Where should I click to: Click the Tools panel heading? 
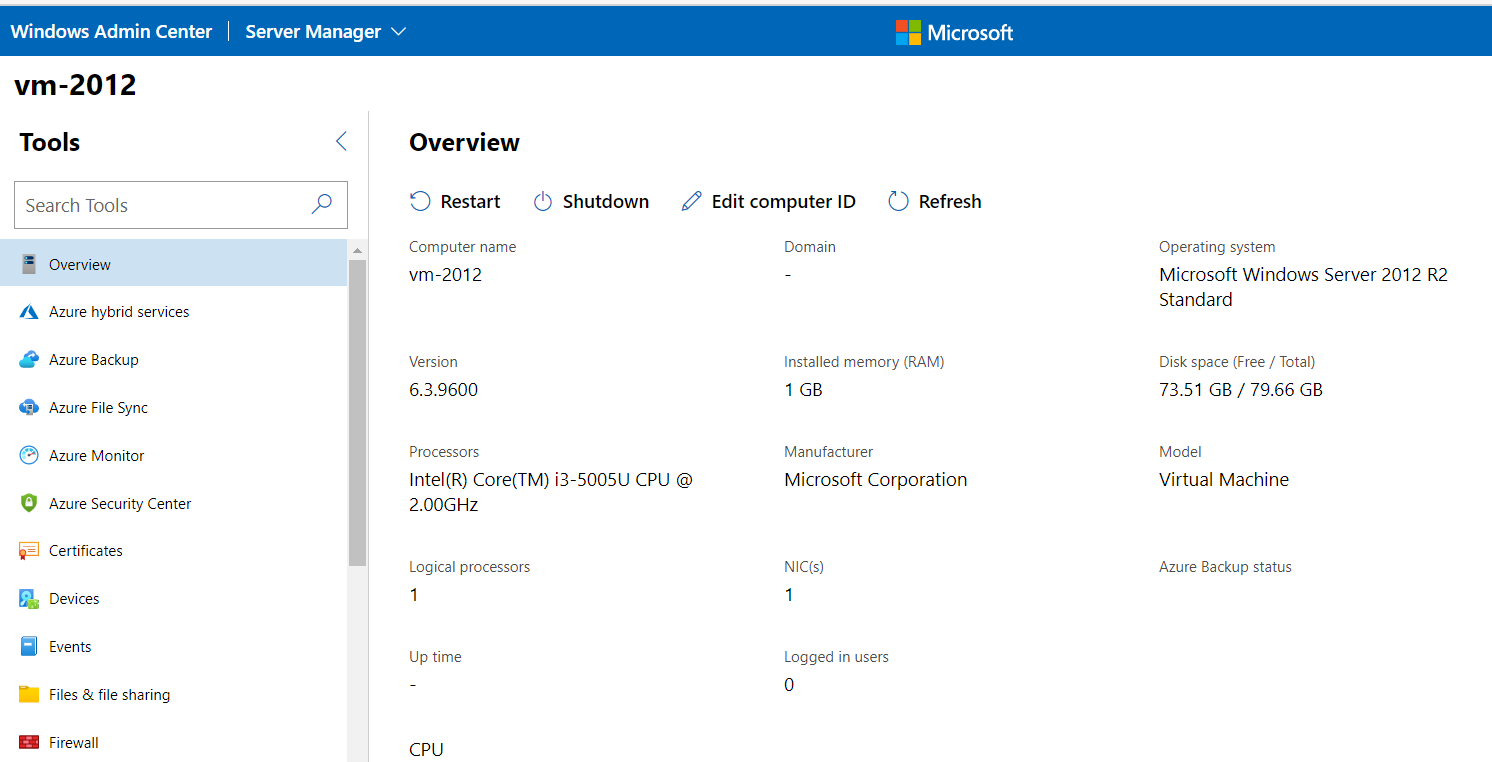point(50,143)
